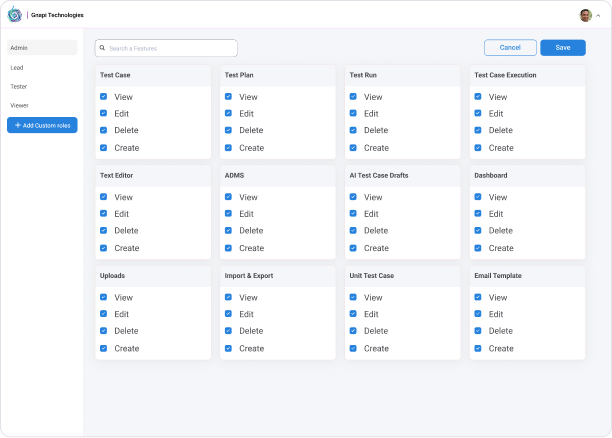The image size is (612, 438).
Task: Uncheck Edit under Test Case
Action: [103, 113]
